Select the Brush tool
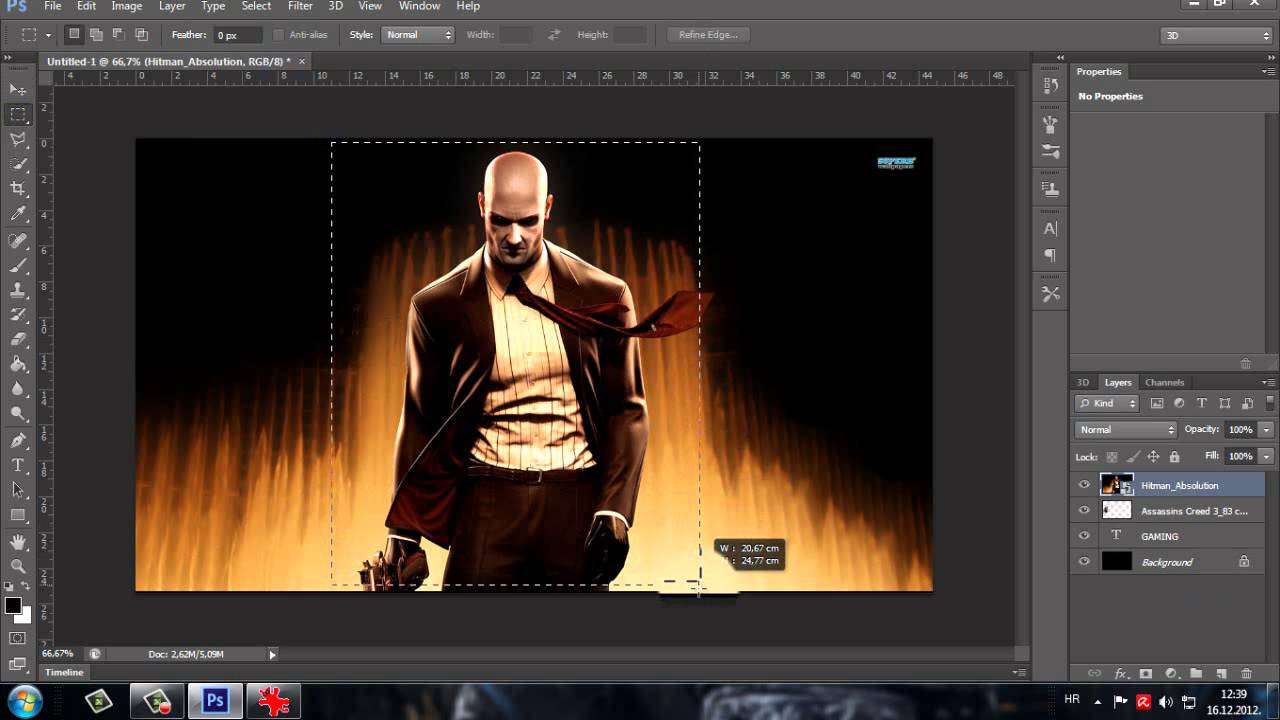Screen dimensions: 1280x720 point(18,266)
